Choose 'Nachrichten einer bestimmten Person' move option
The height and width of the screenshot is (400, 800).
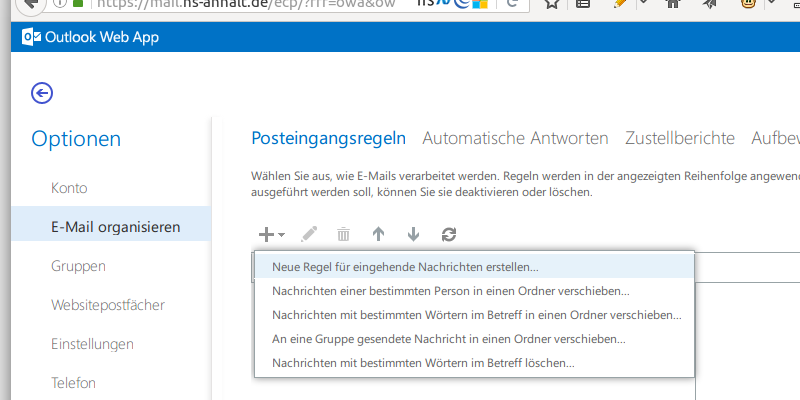pyautogui.click(x=450, y=291)
